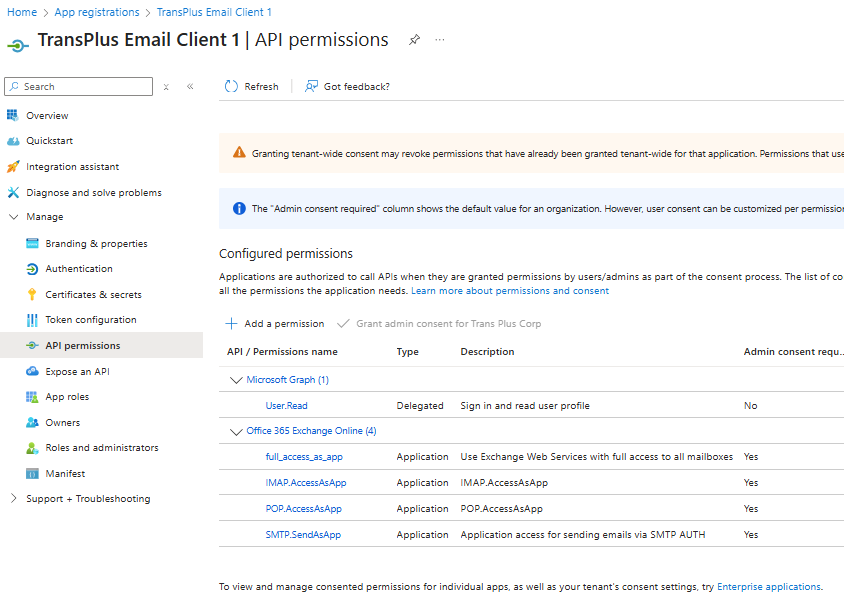The image size is (844, 604).
Task: Pin this page using the pin icon
Action: [x=414, y=40]
